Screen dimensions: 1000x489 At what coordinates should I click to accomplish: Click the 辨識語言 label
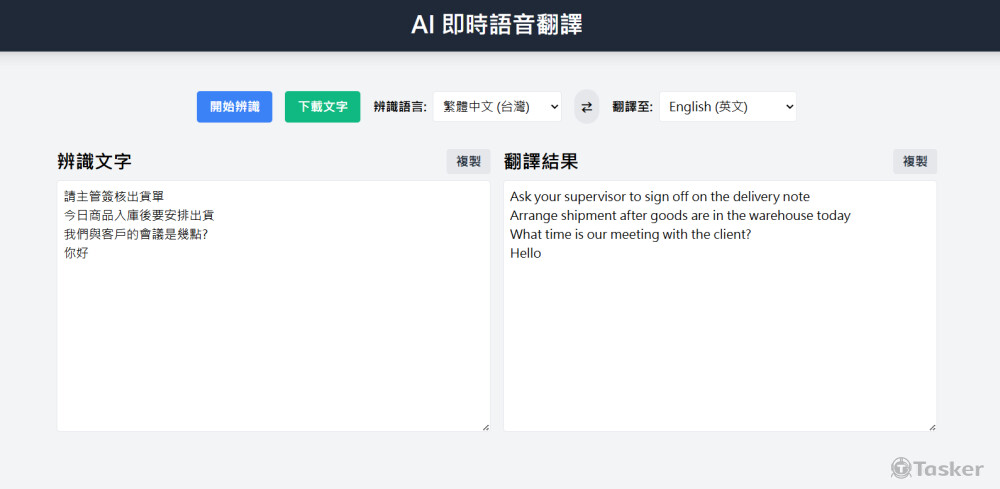click(400, 107)
